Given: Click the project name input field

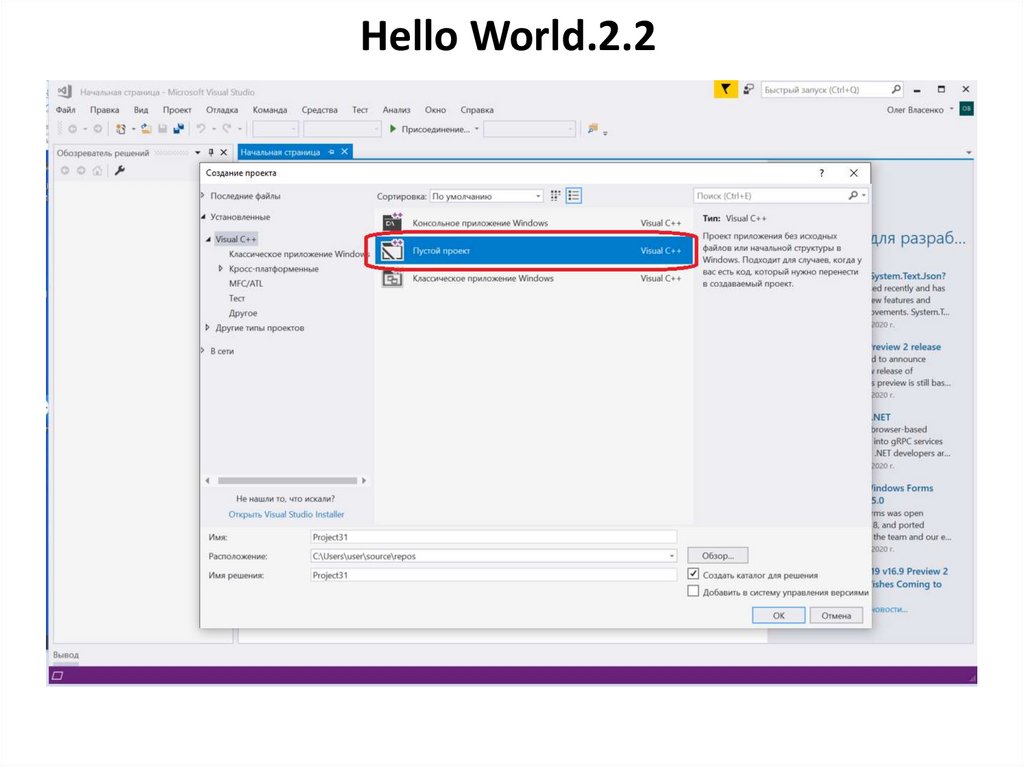Looking at the screenshot, I should pos(494,537).
